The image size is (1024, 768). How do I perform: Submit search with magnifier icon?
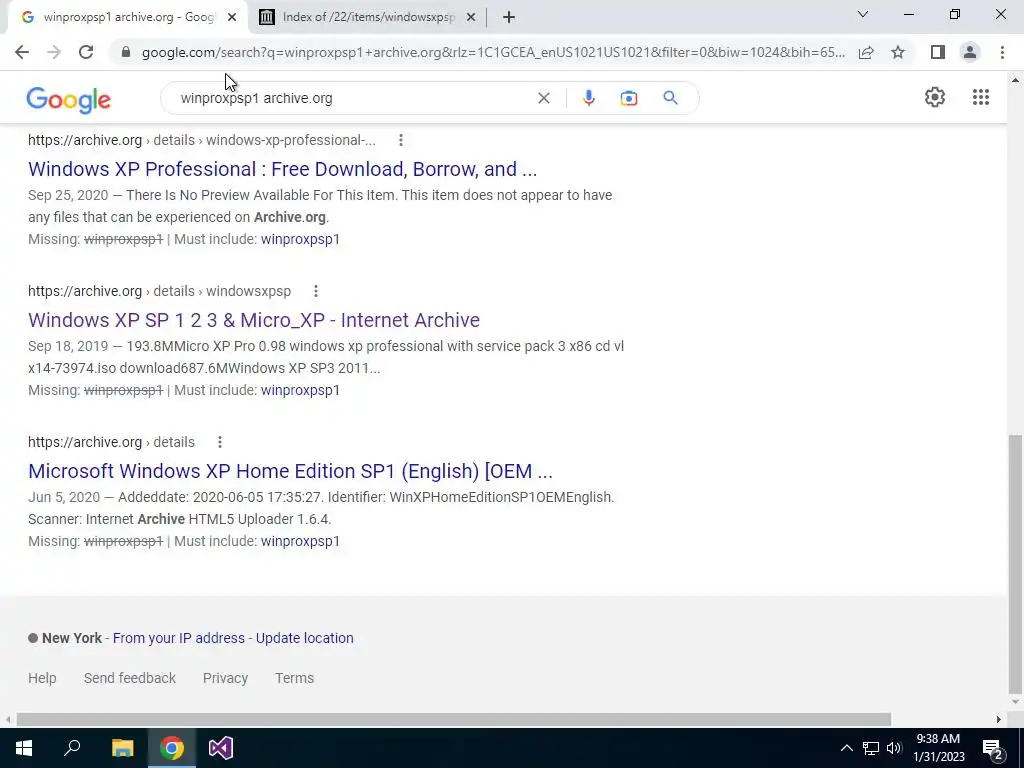(x=670, y=98)
